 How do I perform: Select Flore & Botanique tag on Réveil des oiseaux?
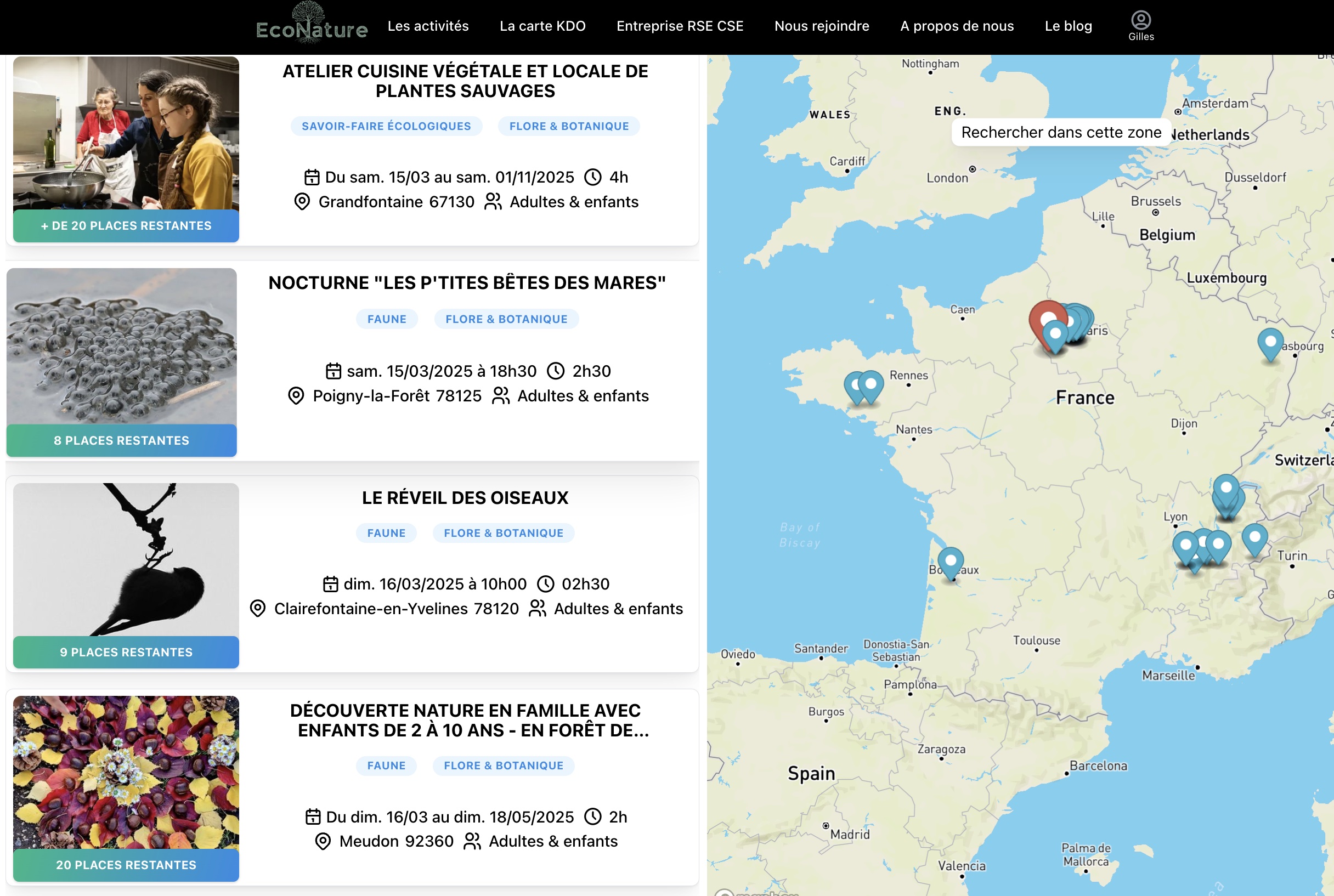504,533
